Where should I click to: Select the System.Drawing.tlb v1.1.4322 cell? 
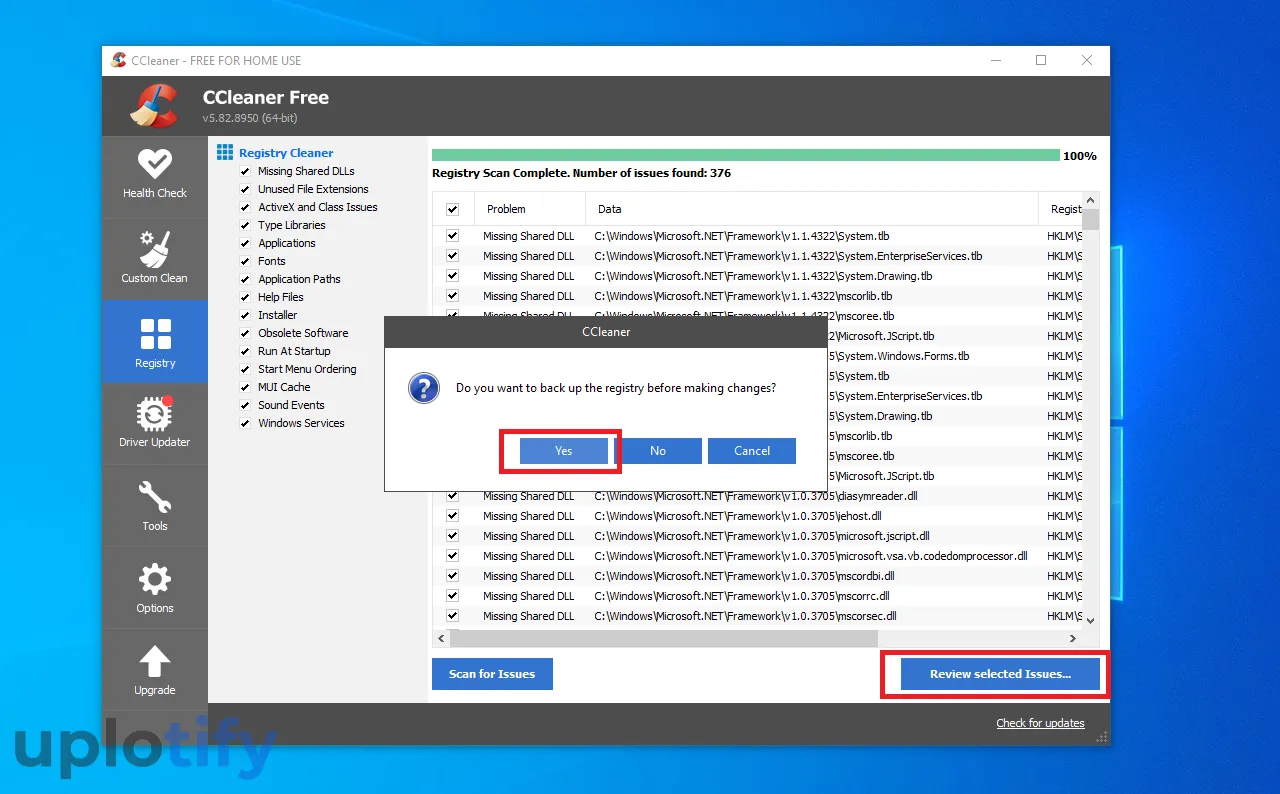tap(763, 276)
